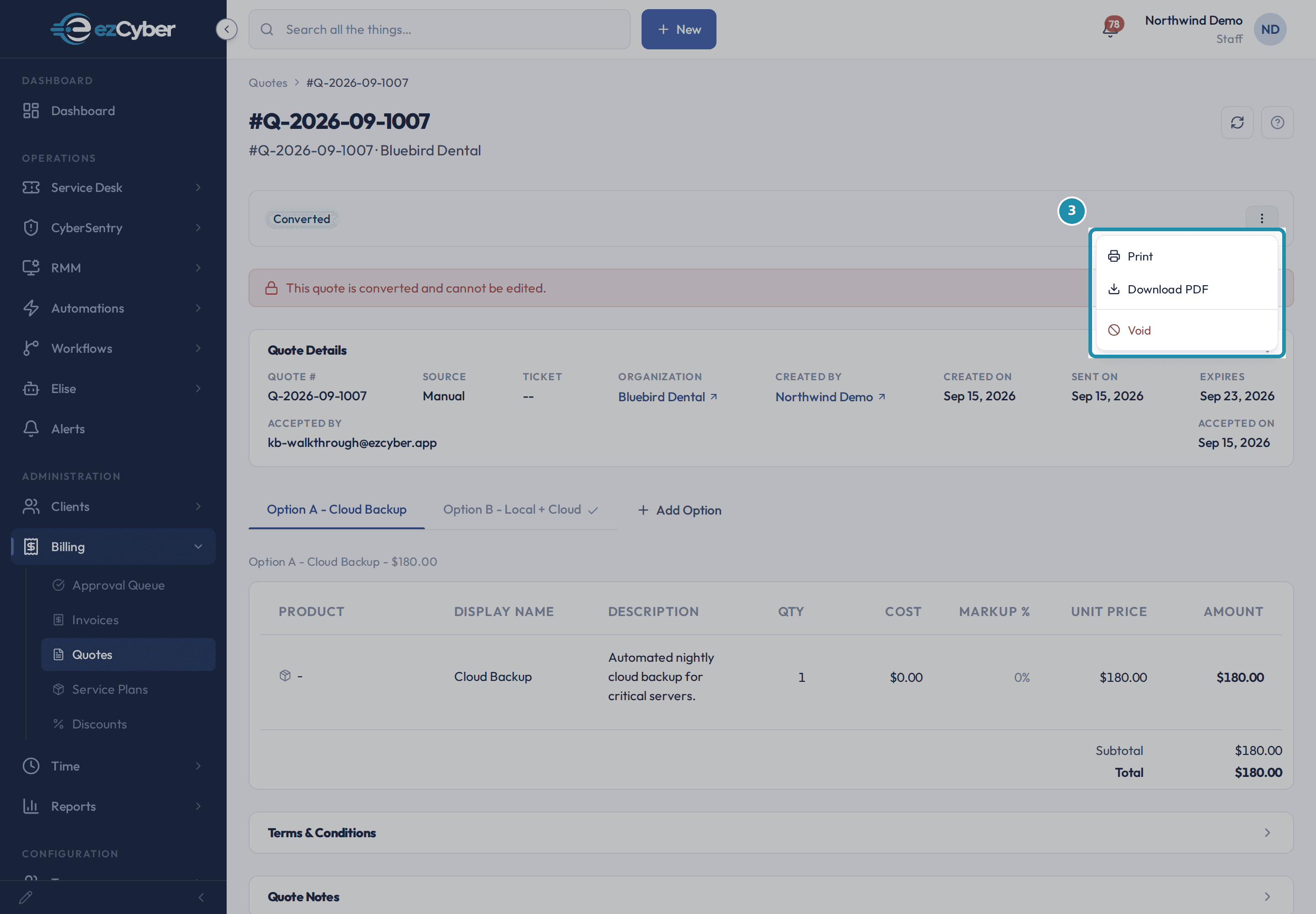The height and width of the screenshot is (914, 1316).
Task: Click the external link arrow beside Bluebird Dental
Action: pyautogui.click(x=714, y=396)
